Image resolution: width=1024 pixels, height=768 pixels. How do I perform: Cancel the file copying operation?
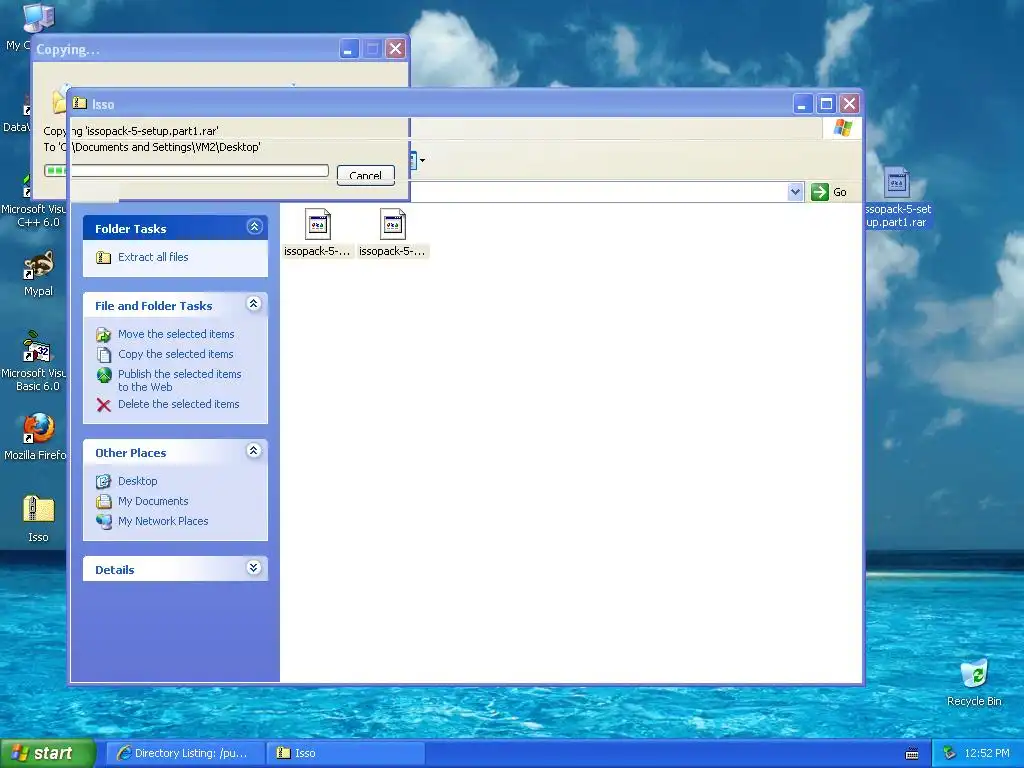(366, 175)
